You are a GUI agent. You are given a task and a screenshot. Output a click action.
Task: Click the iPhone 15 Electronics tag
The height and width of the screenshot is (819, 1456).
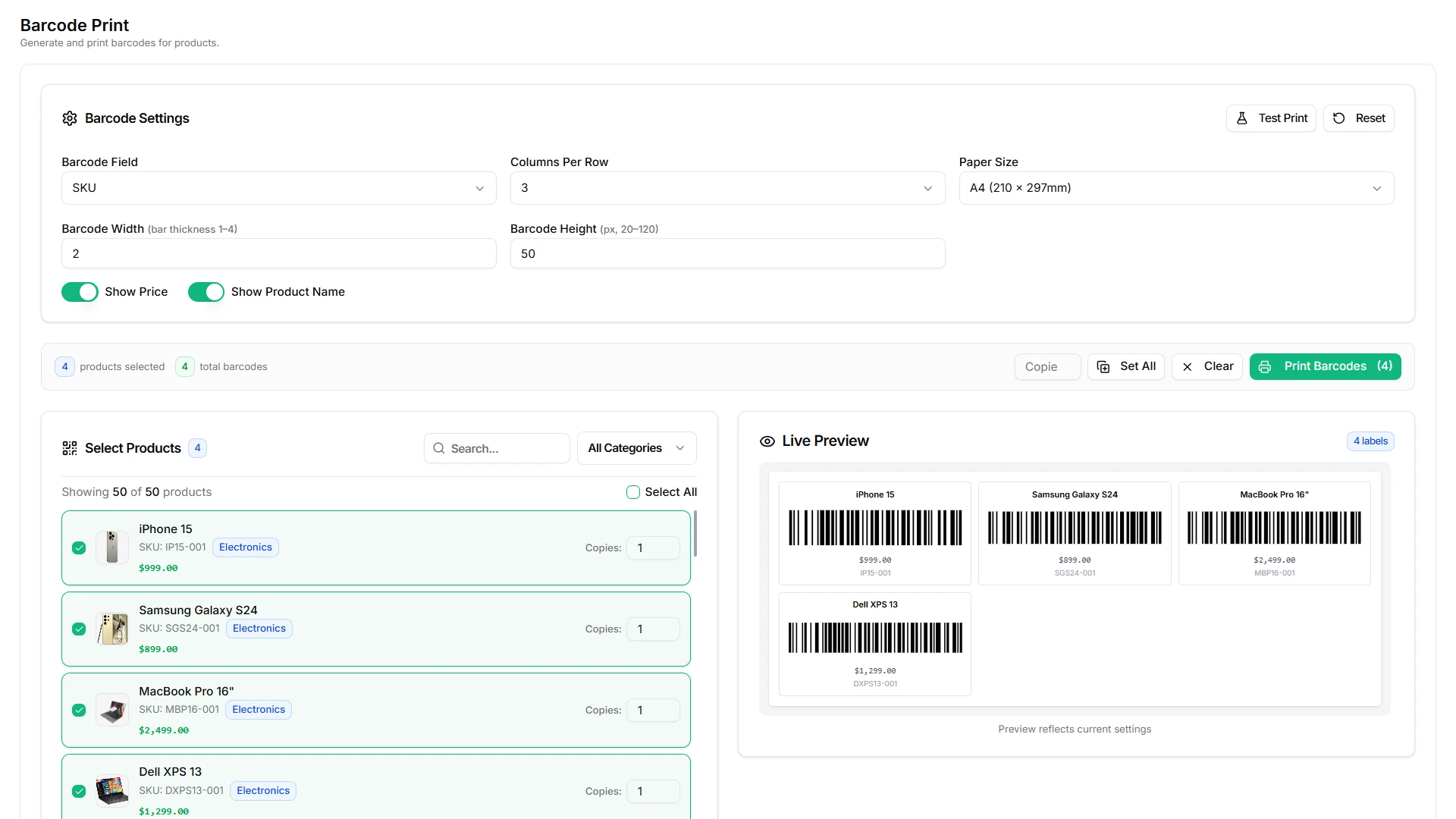tap(246, 548)
